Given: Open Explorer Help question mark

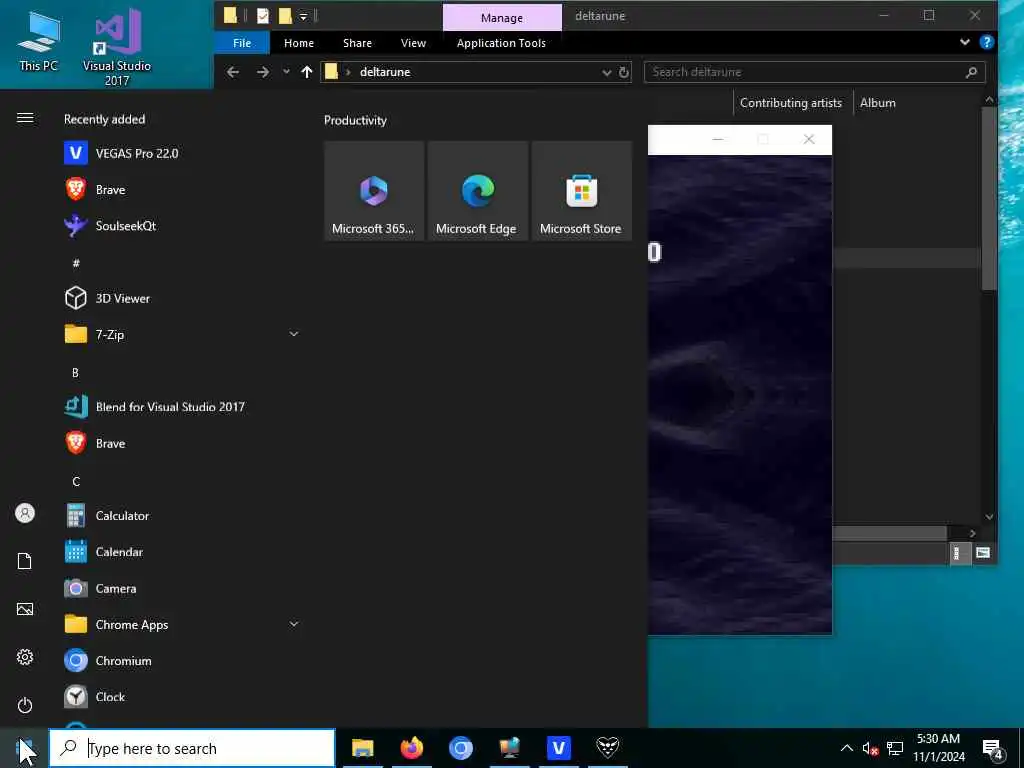Looking at the screenshot, I should click(x=987, y=42).
